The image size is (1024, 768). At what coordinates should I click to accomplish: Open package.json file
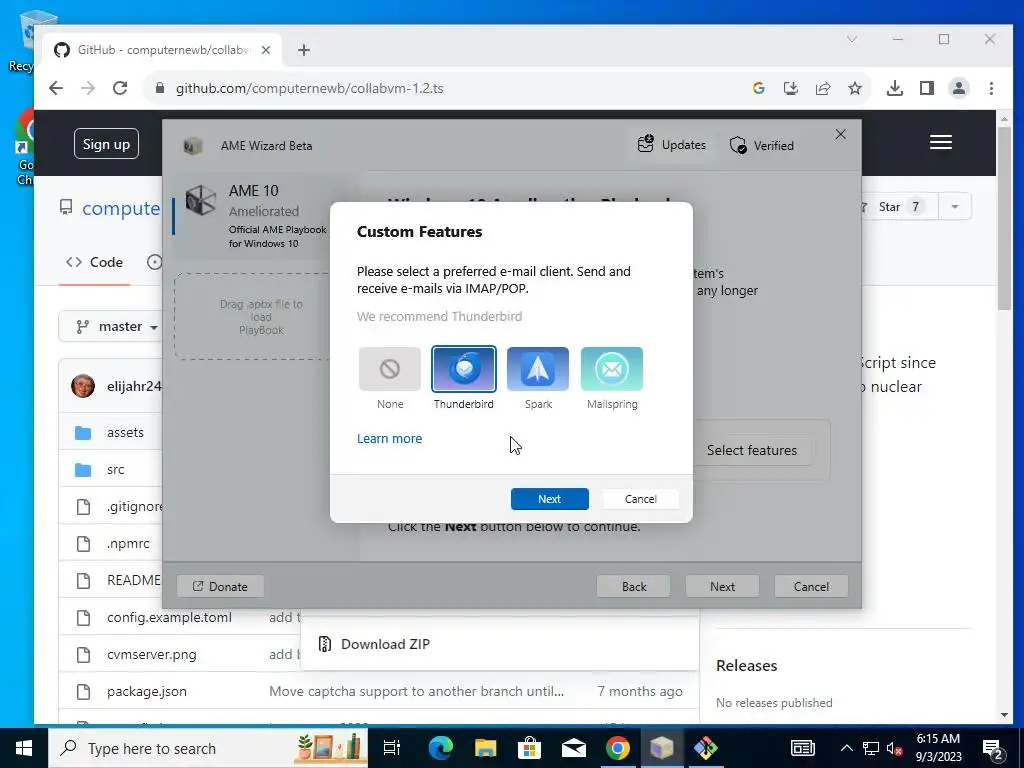pyautogui.click(x=147, y=691)
